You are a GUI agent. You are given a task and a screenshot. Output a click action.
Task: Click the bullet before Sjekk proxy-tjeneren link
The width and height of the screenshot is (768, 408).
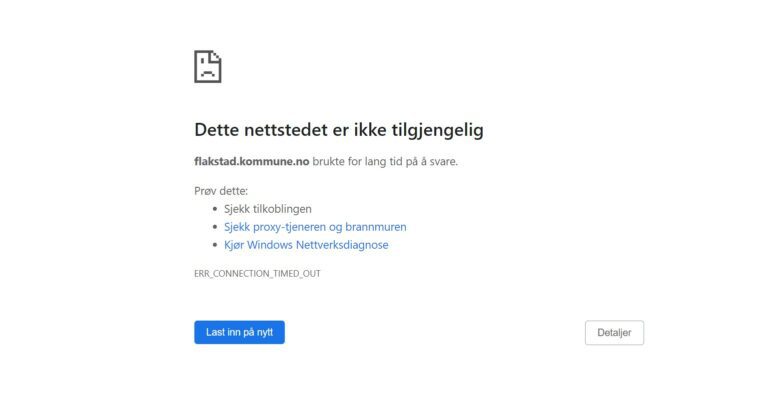[215, 227]
